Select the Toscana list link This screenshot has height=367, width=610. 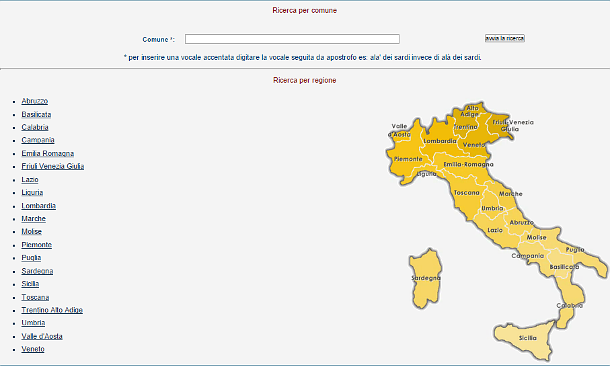pyautogui.click(x=35, y=297)
